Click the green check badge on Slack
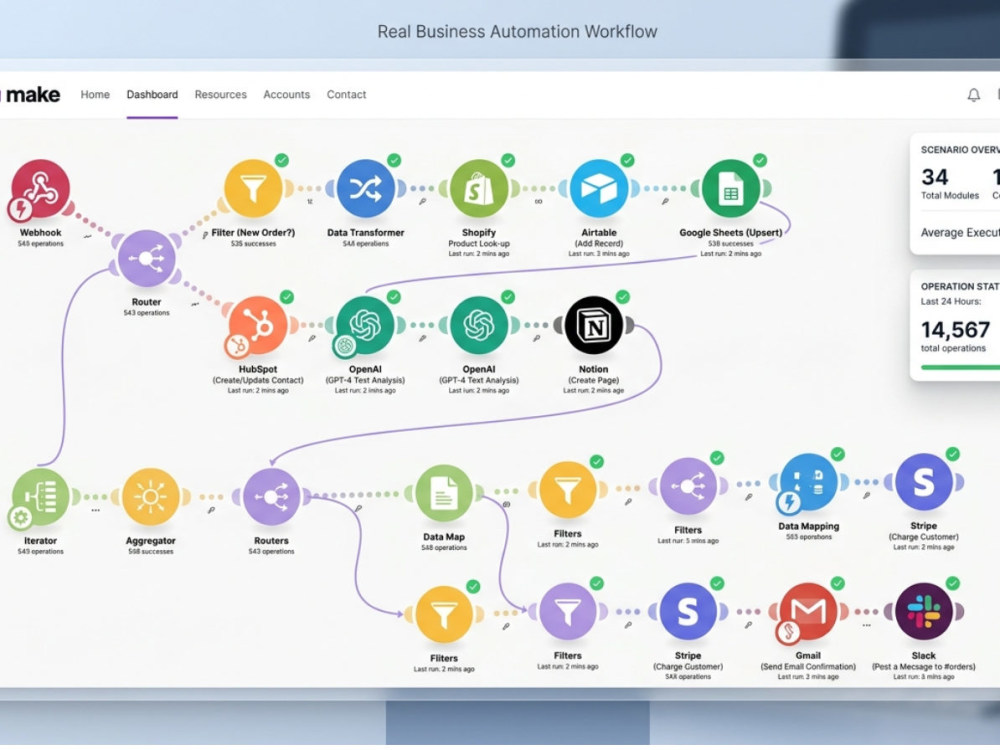The height and width of the screenshot is (750, 1000). point(952,583)
